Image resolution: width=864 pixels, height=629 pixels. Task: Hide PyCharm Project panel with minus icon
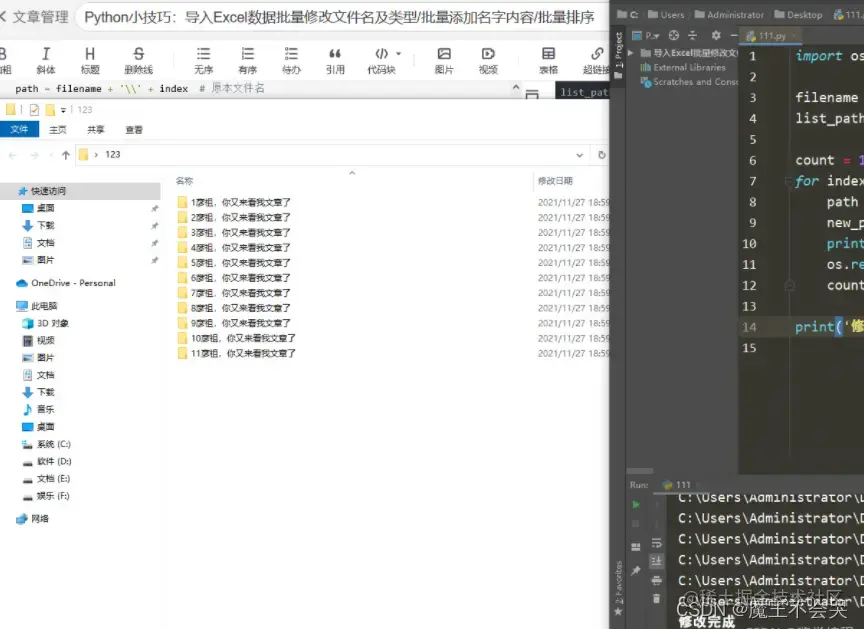point(733,36)
